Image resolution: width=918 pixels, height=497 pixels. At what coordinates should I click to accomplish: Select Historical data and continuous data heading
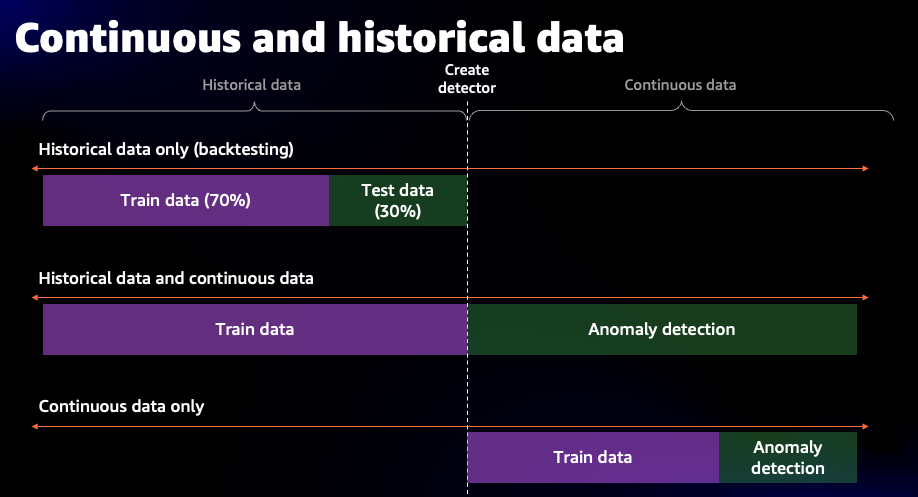[x=176, y=278]
